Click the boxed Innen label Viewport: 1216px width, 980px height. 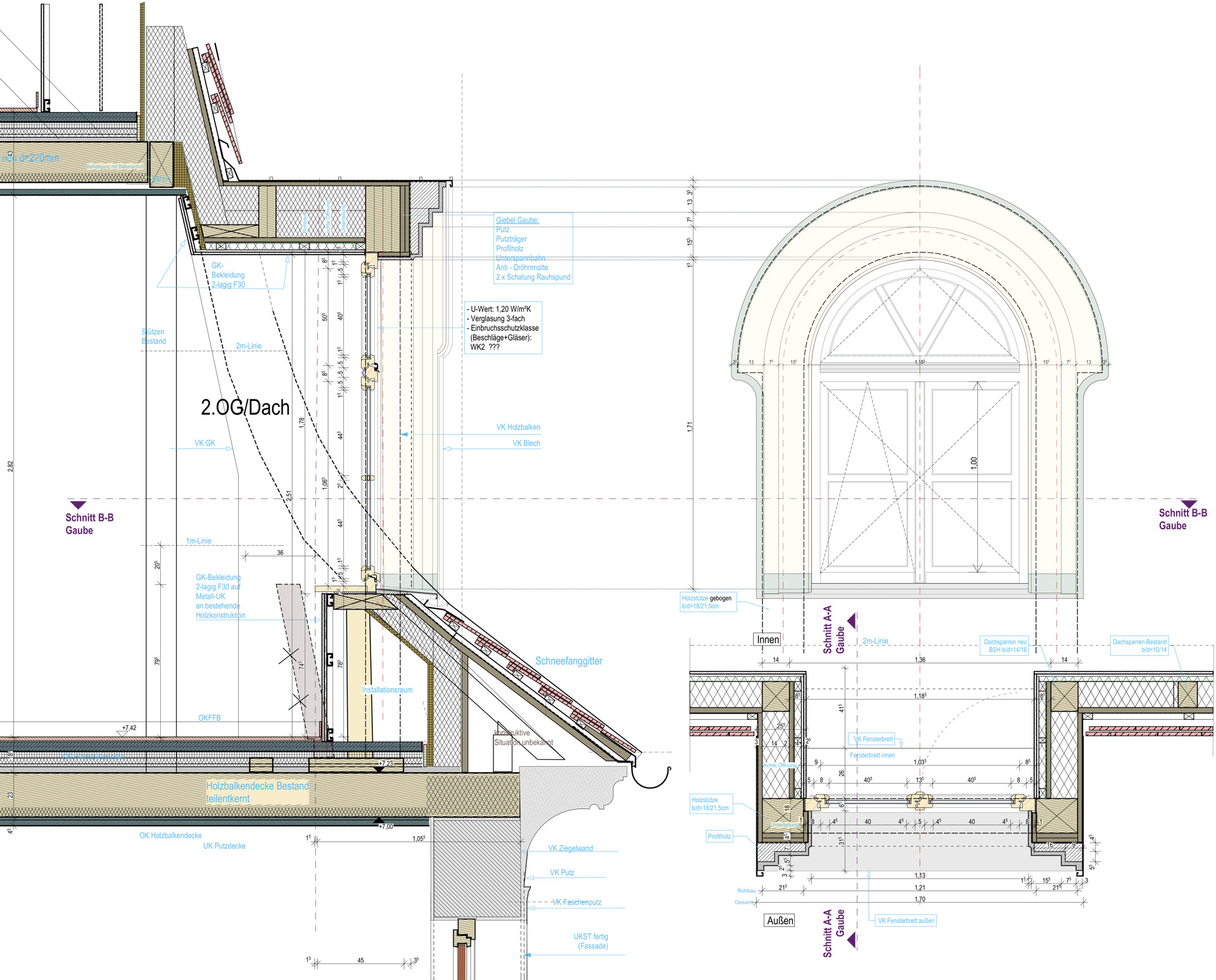pyautogui.click(x=768, y=639)
